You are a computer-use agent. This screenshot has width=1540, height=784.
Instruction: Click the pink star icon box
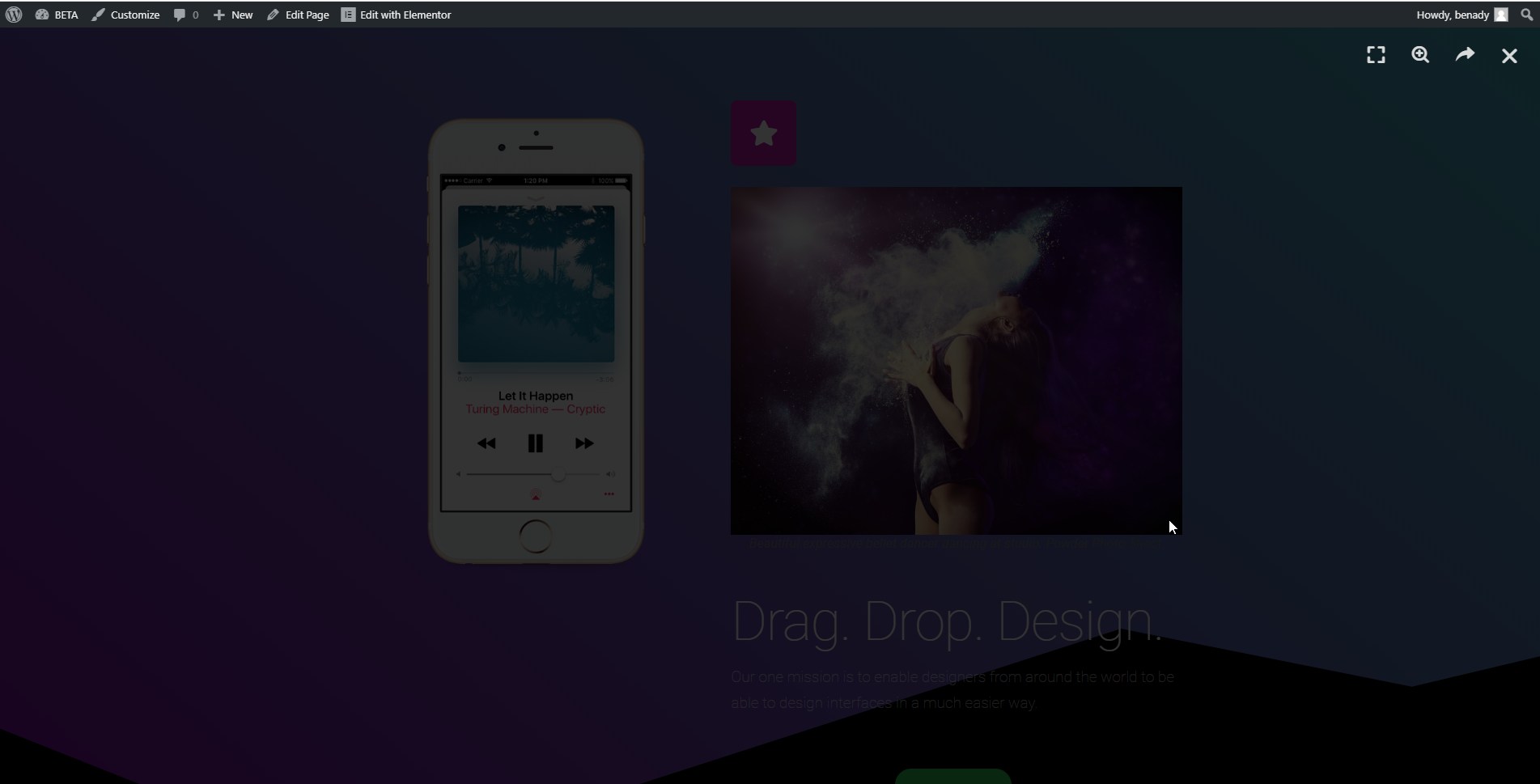763,133
